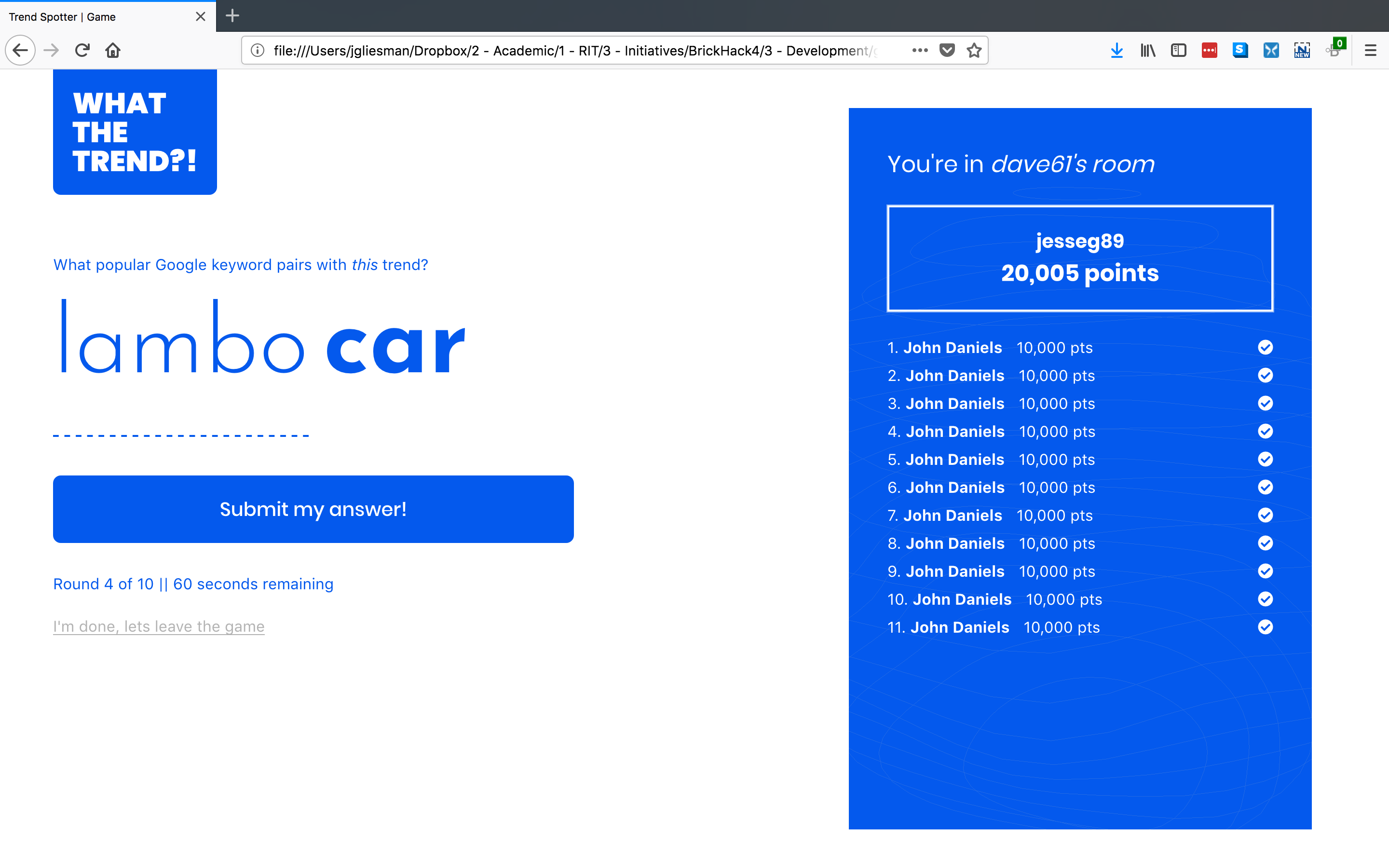Screen dimensions: 1389x868
Task: Toggle the sidebar view icon
Action: click(x=1178, y=51)
